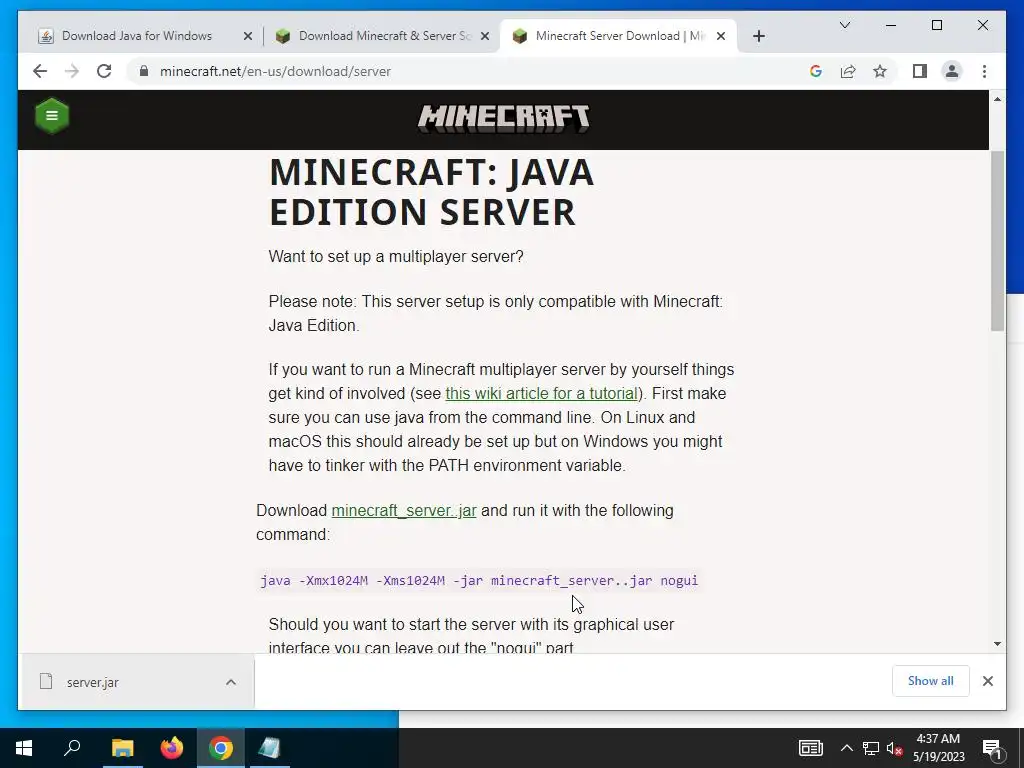This screenshot has height=768, width=1024.
Task: Bookmark this page with star icon
Action: click(880, 71)
